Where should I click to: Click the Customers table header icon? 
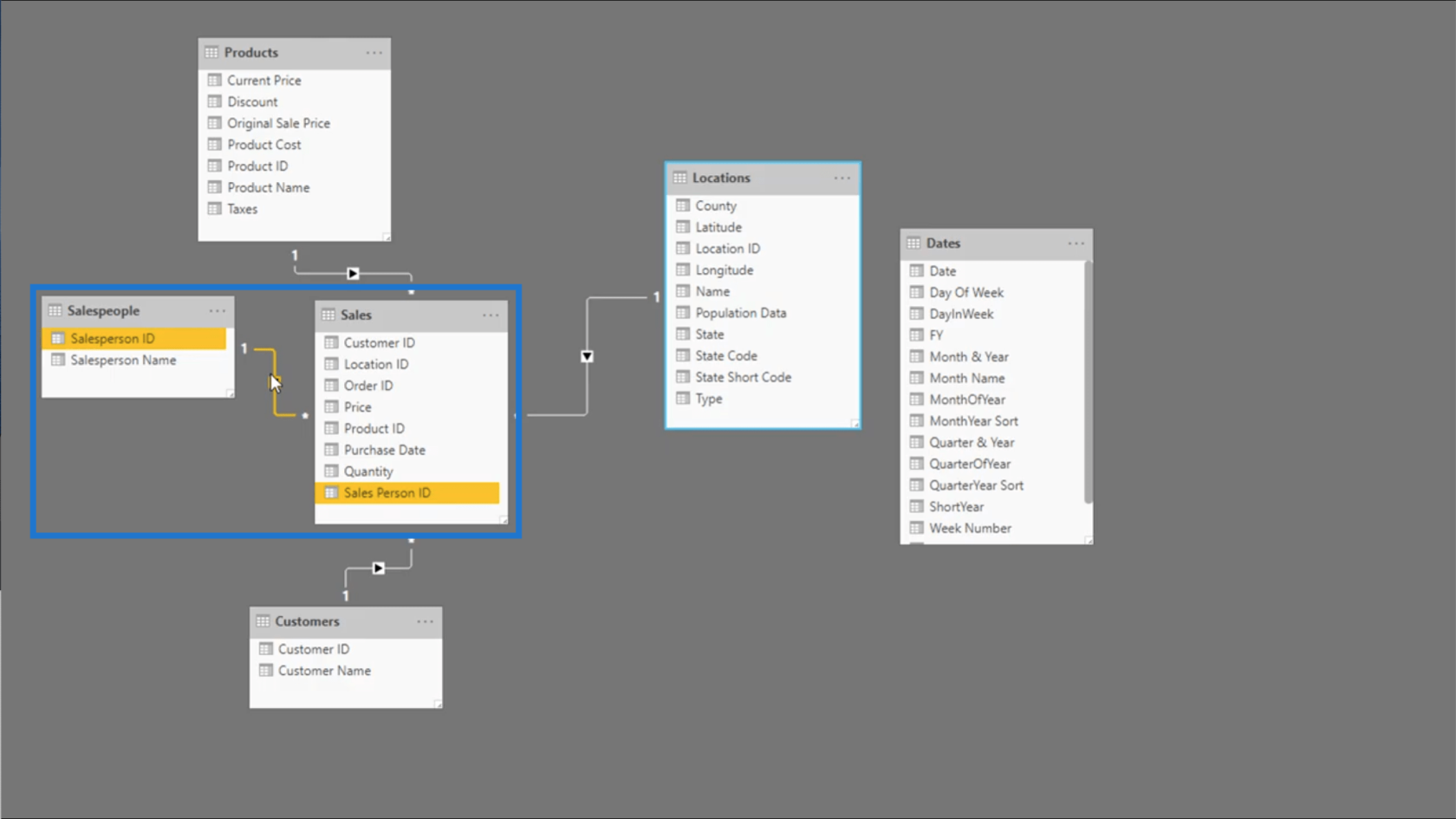pos(263,621)
